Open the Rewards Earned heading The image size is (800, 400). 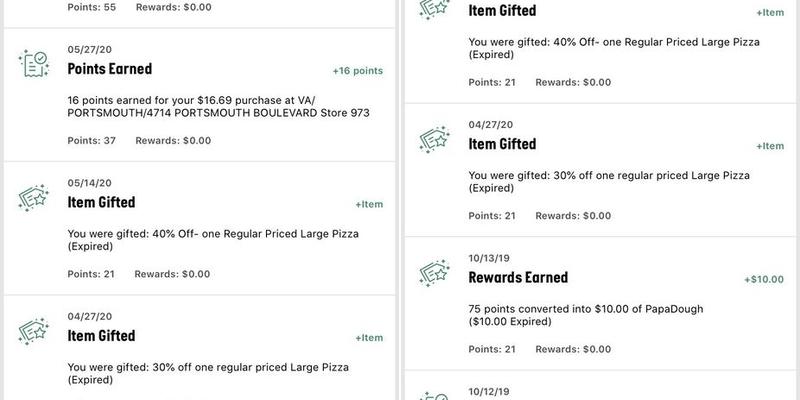coord(518,277)
